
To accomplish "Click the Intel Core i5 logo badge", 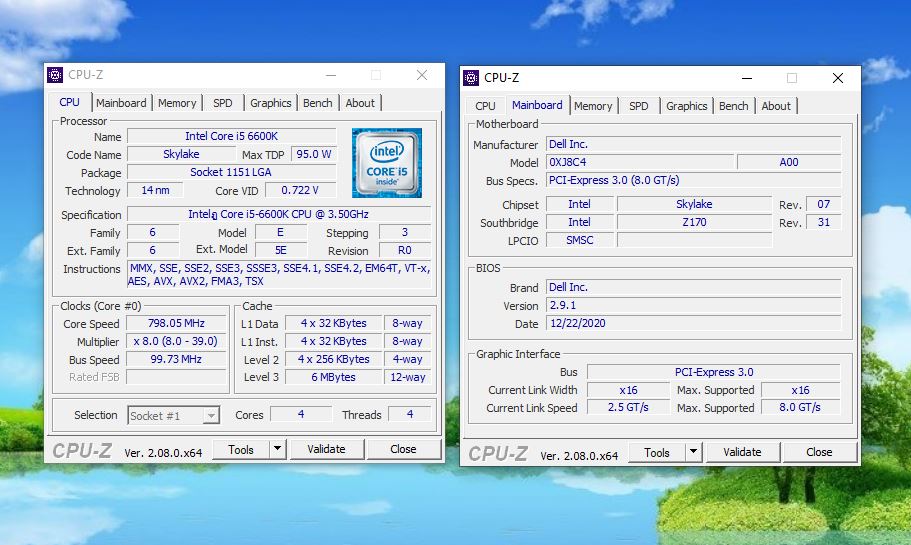I will pos(386,162).
